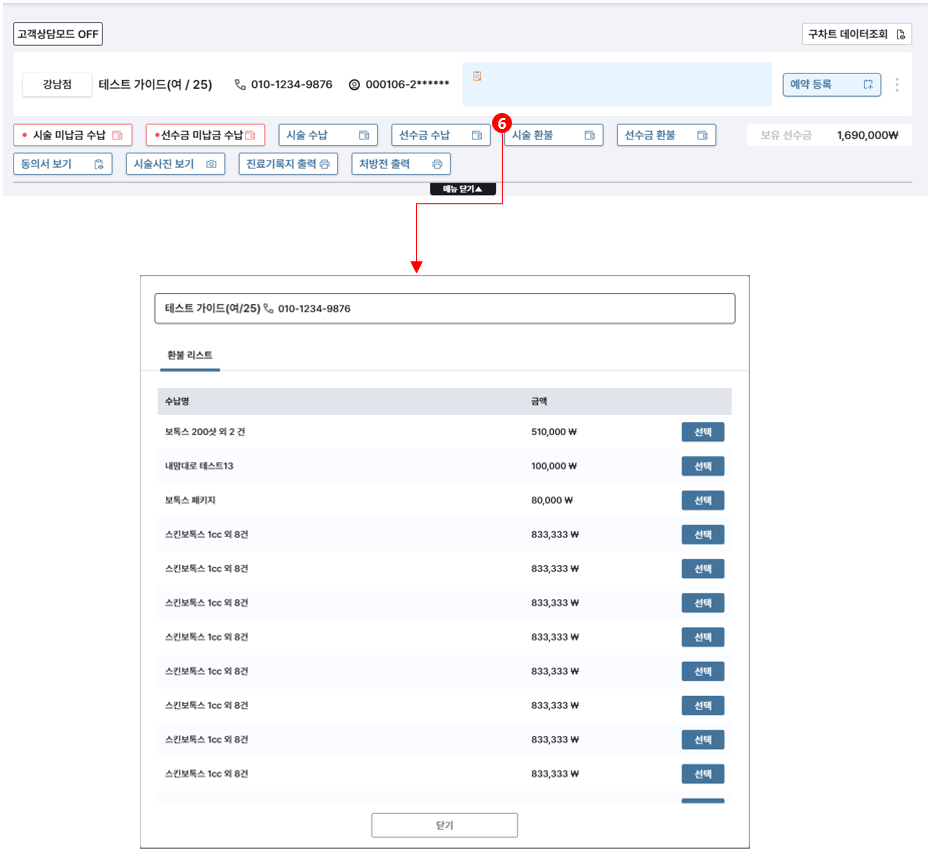Screen dimensions: 933x854
Task: Click the blue memo field
Action: coord(616,84)
